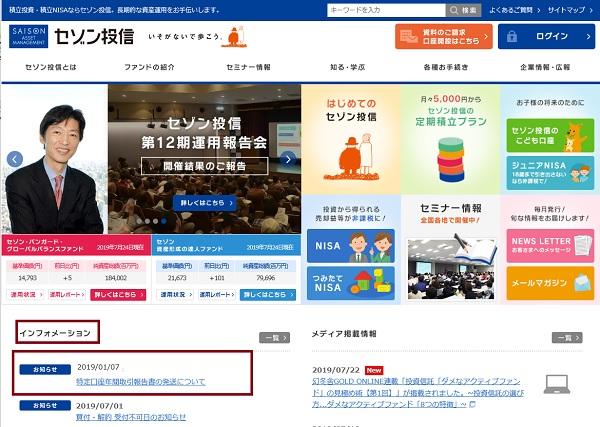Click the セゾン資産形成の達人ファンド header
The width and height of the screenshot is (600, 427).
[226, 245]
